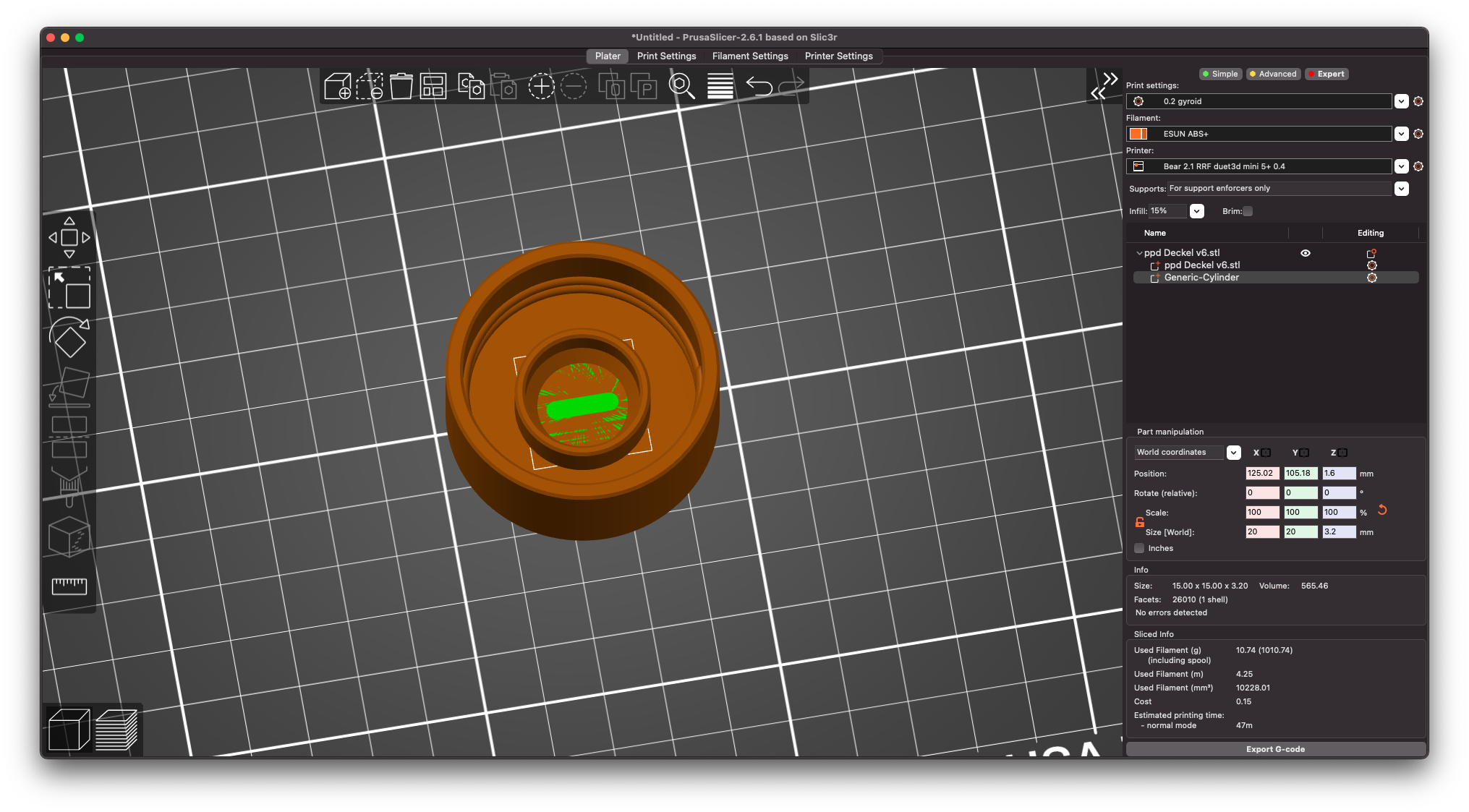Click the Delete all trash icon
The image size is (1469, 812).
point(401,87)
